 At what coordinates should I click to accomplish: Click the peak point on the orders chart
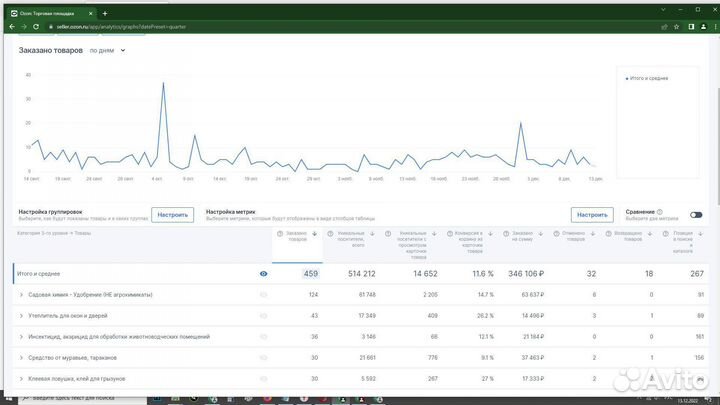(163, 83)
